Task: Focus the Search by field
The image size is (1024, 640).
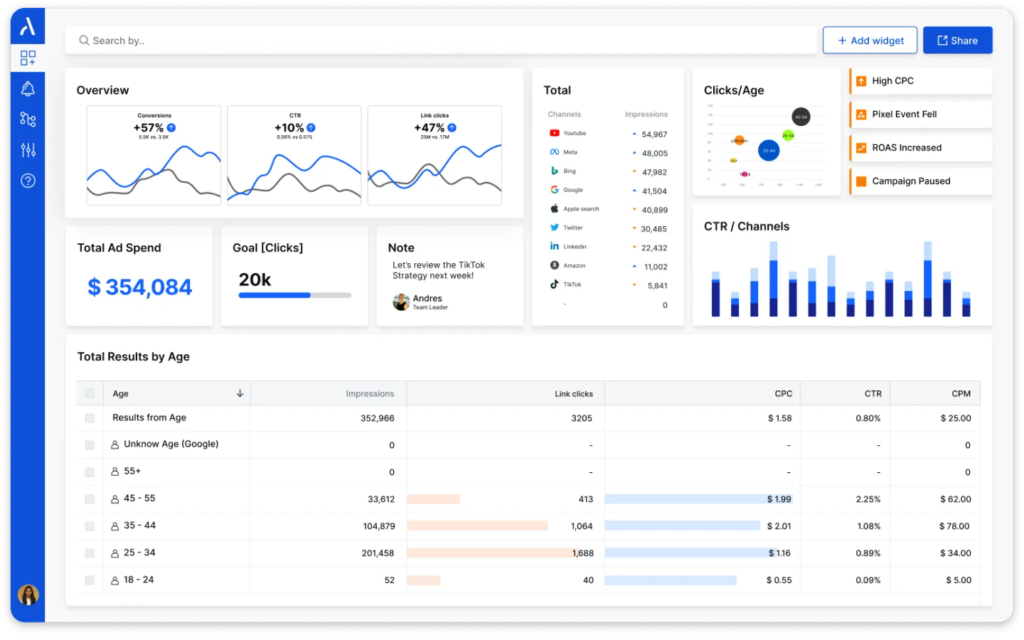Action: pos(441,40)
